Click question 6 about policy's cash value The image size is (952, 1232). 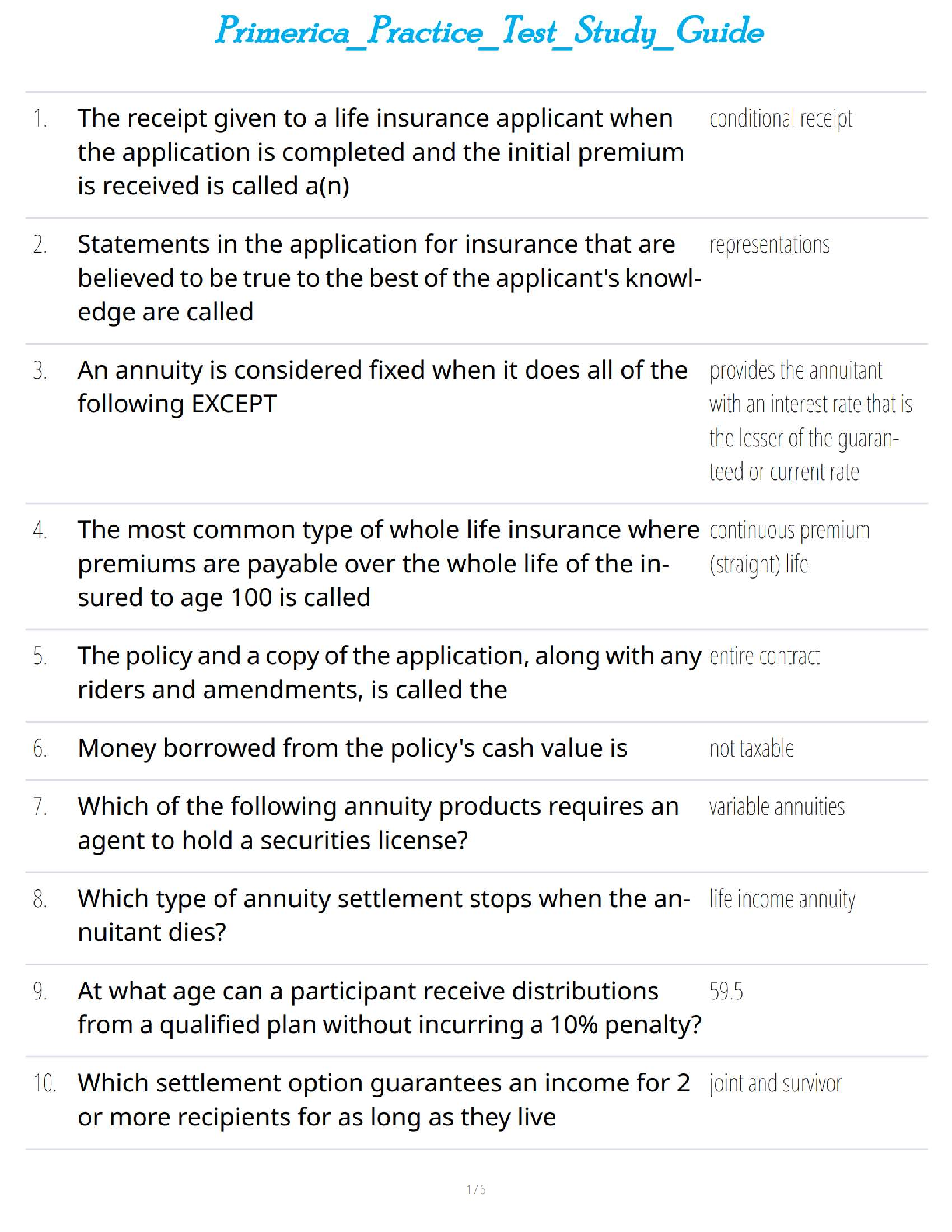point(352,748)
